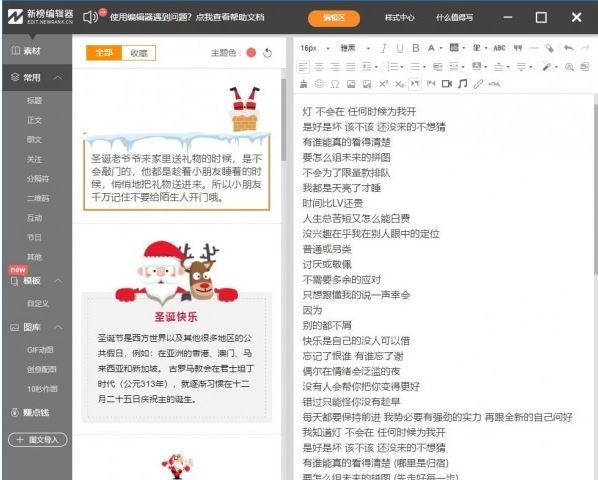Reset the theme color with circular arrow
This screenshot has width=598, height=480.
[x=267, y=53]
